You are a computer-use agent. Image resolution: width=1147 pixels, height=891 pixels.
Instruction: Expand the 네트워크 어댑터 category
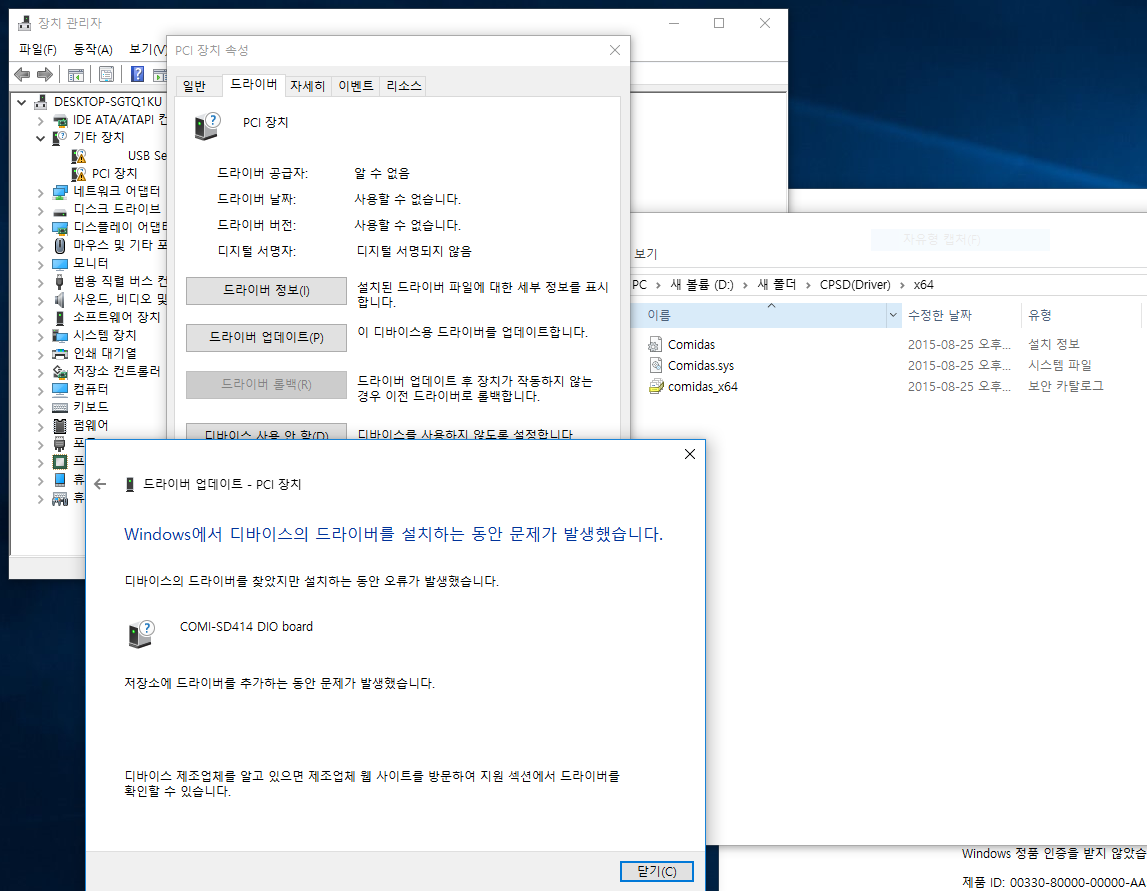(40, 192)
